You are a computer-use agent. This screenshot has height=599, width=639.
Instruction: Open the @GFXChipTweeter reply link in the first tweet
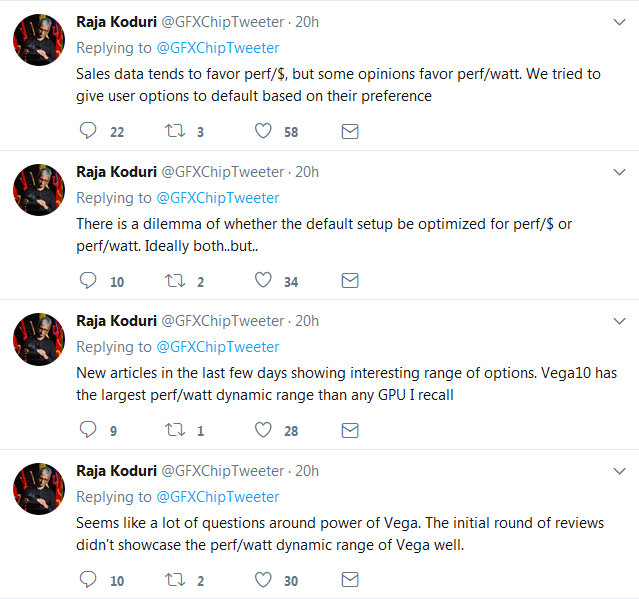pyautogui.click(x=217, y=48)
